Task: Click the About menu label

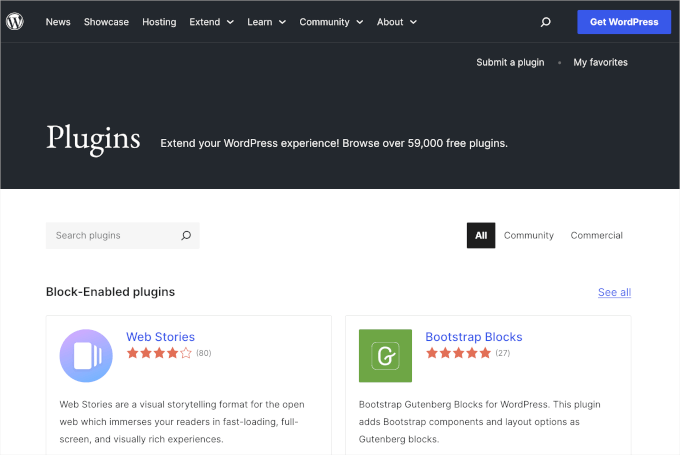Action: (390, 22)
